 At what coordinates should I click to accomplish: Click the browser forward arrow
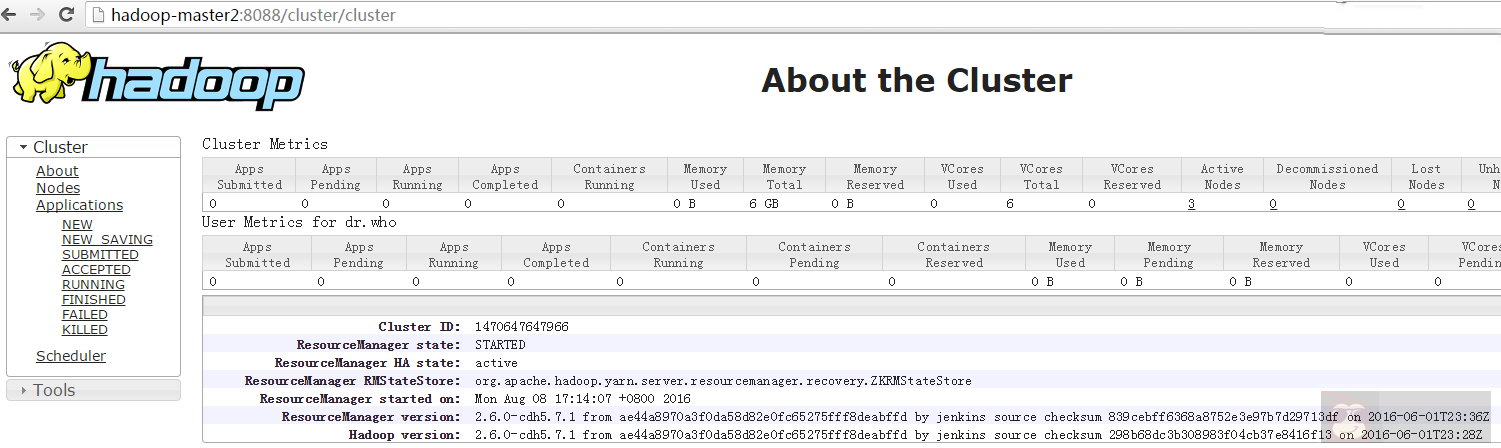pyautogui.click(x=37, y=15)
